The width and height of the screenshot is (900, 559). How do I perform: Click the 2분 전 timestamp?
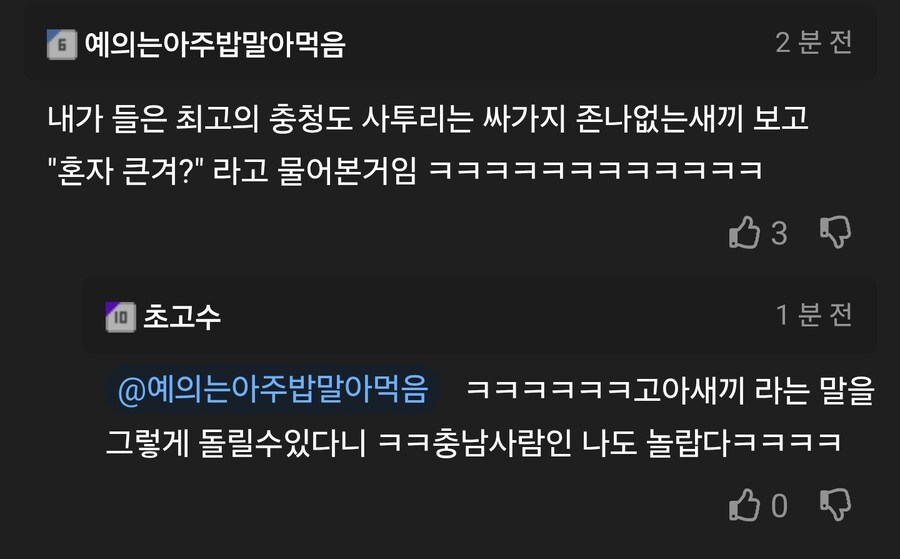pyautogui.click(x=813, y=42)
